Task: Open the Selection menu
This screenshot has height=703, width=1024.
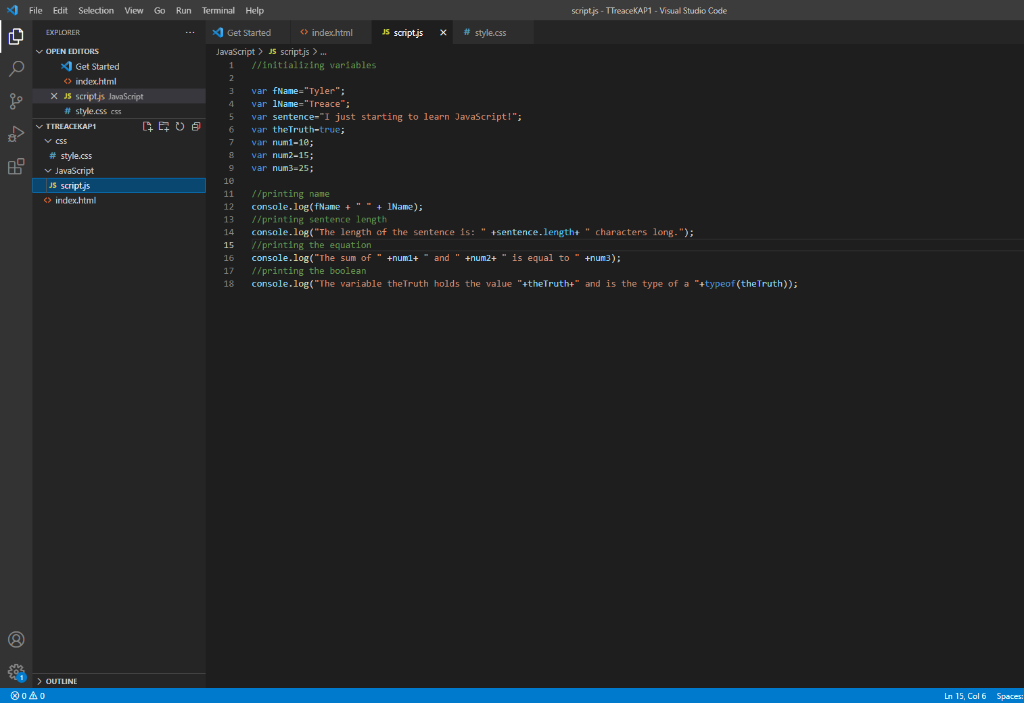Action: point(96,10)
